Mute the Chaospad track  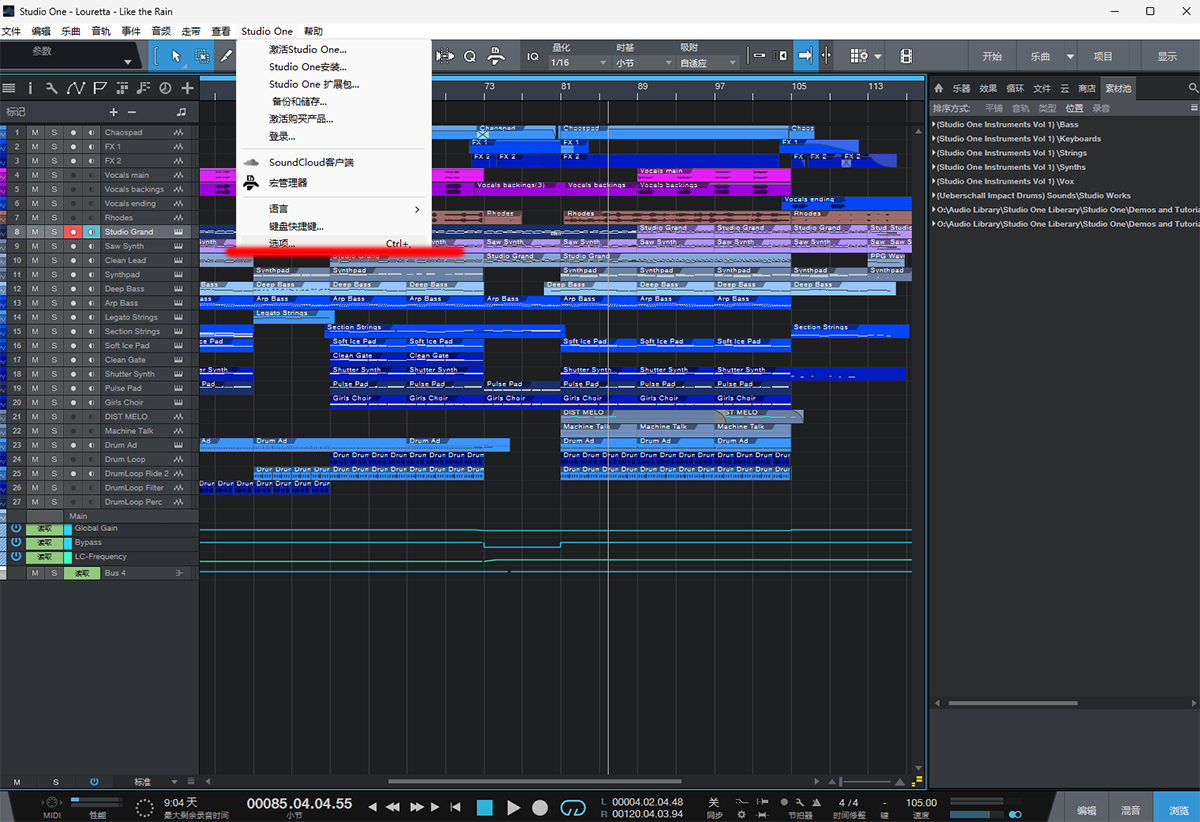(35, 132)
